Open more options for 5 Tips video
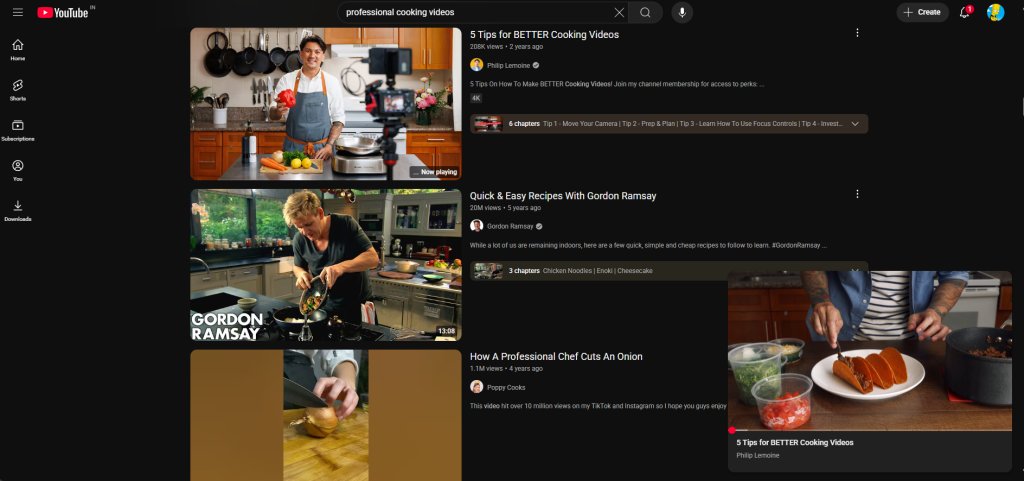This screenshot has height=481, width=1024. pos(857,33)
